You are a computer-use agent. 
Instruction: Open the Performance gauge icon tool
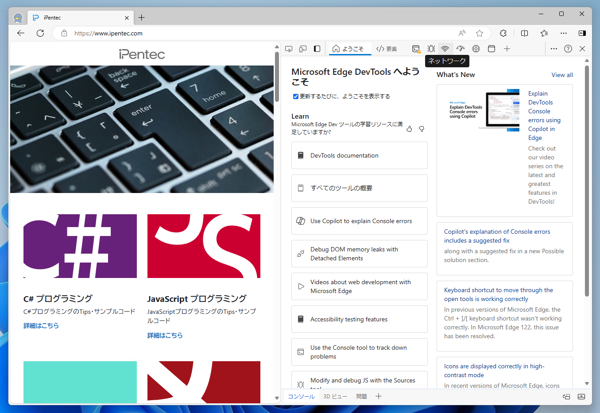[460, 49]
